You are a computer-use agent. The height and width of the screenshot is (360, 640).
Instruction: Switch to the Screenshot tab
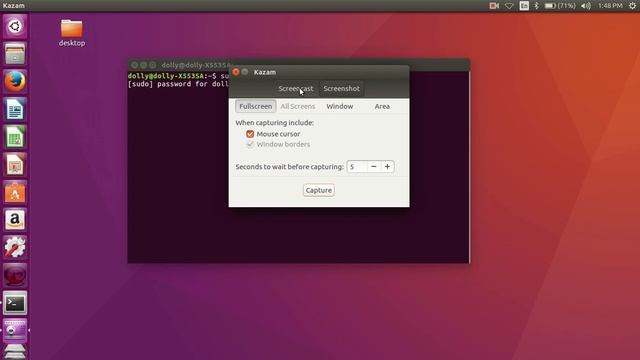[342, 89]
